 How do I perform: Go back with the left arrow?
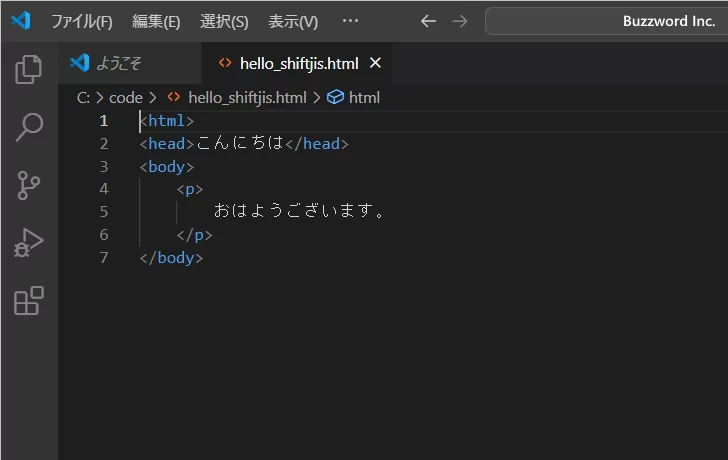point(428,21)
